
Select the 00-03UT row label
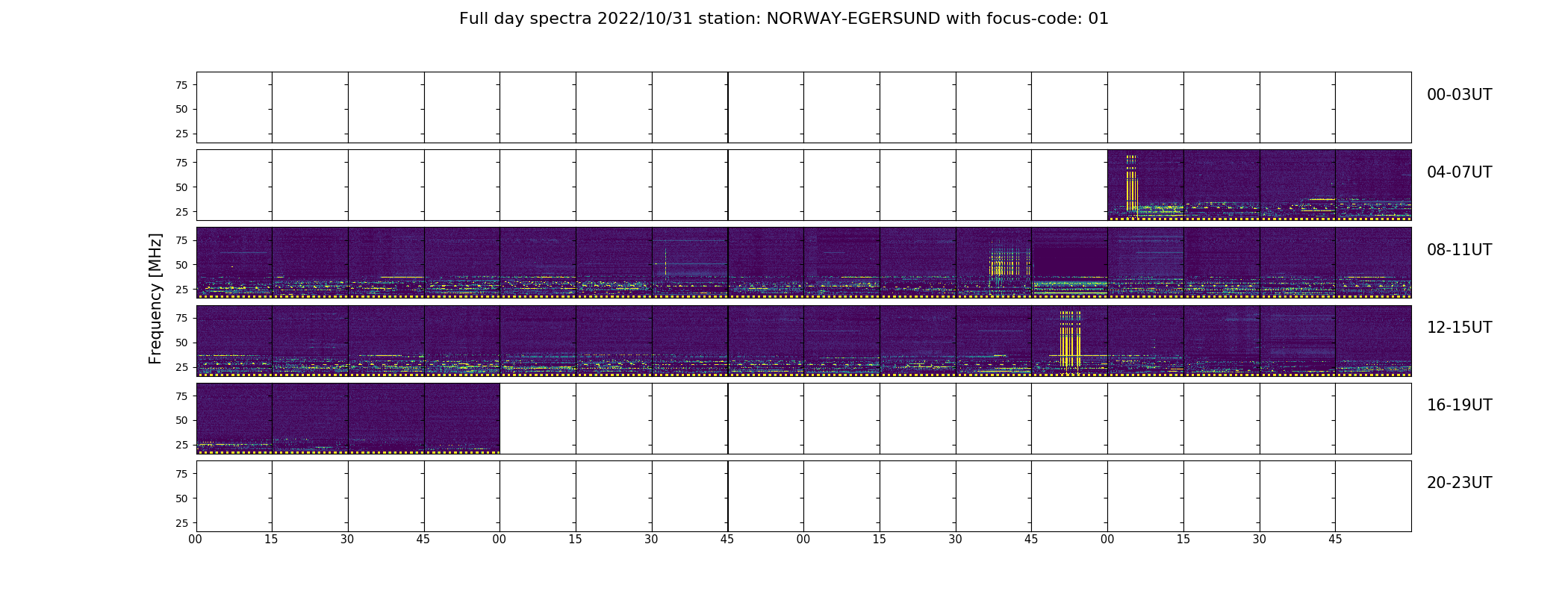1459,95
